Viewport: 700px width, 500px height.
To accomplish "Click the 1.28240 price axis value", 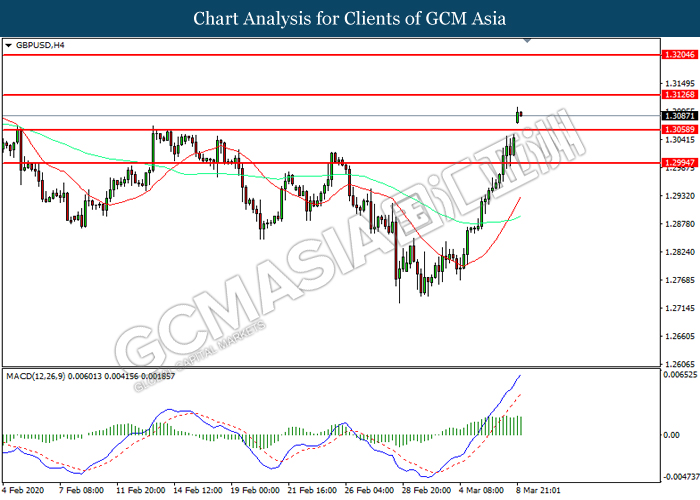I will [x=680, y=252].
